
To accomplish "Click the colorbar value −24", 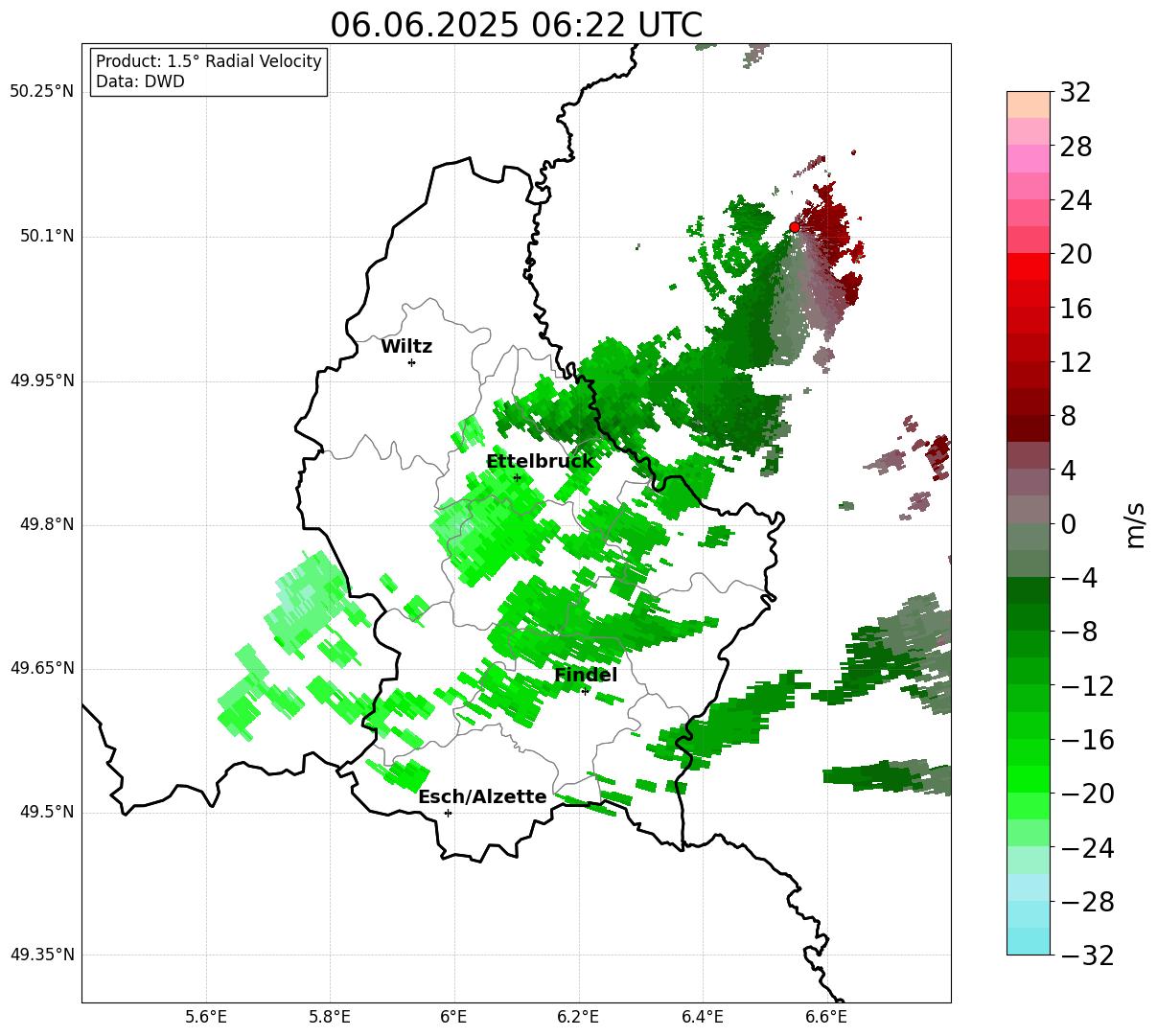I will tap(1087, 848).
